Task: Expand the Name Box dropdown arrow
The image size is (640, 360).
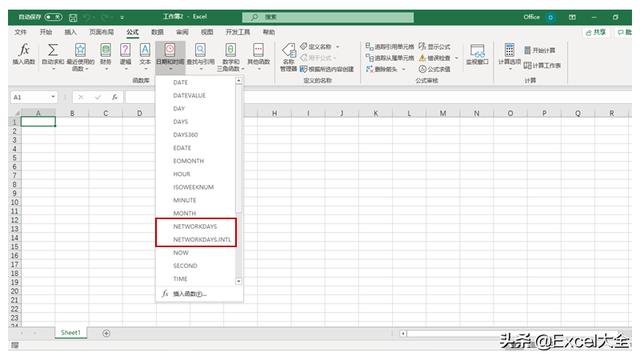Action: tap(53, 97)
